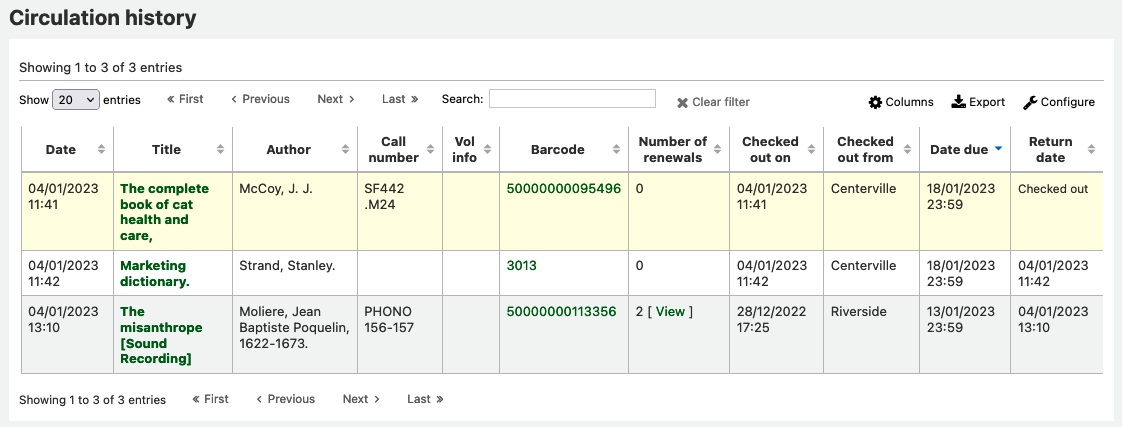Sort by Date due column header
The image size is (1122, 427).
click(x=959, y=150)
